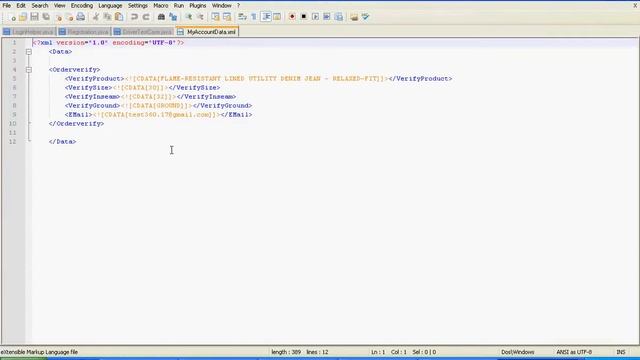Click the Stop Recording macro icon
640x360 pixels.
tap(304, 17)
